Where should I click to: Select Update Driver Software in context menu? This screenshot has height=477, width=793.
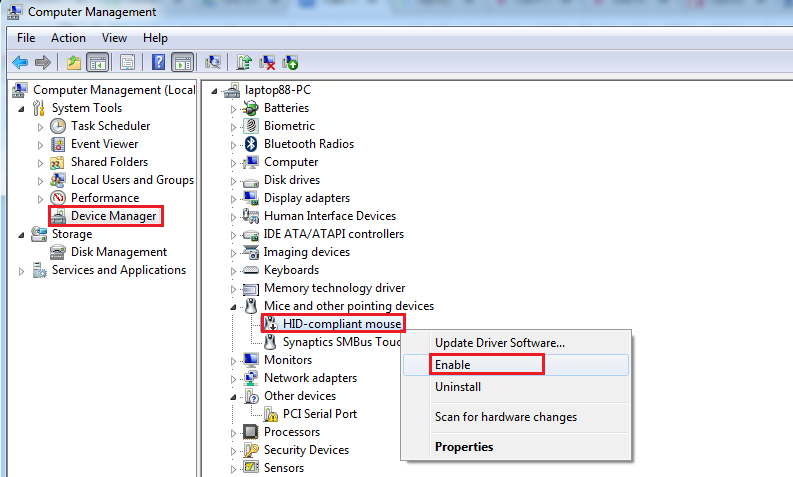[516, 343]
